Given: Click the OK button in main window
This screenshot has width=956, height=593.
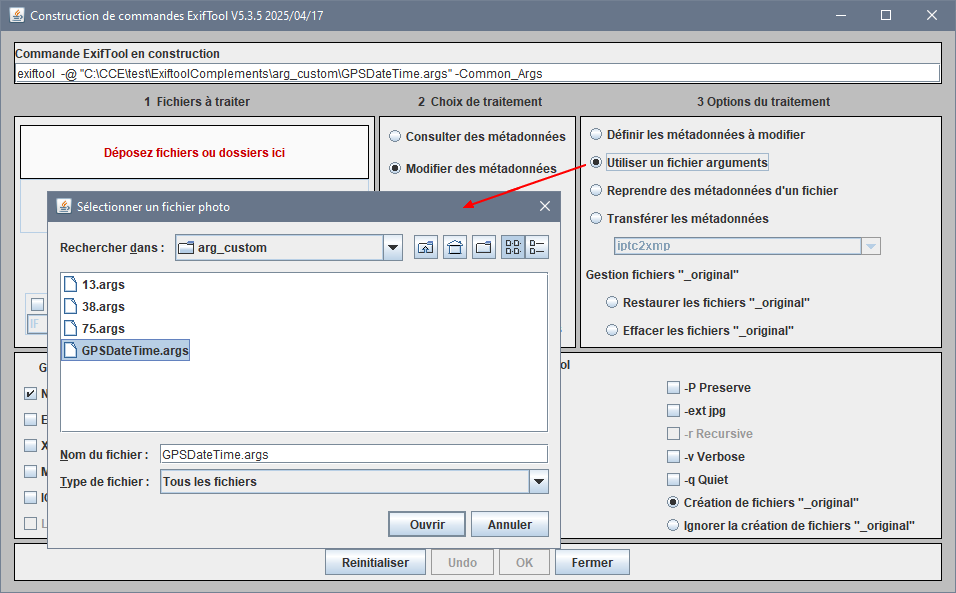Looking at the screenshot, I should (524, 563).
